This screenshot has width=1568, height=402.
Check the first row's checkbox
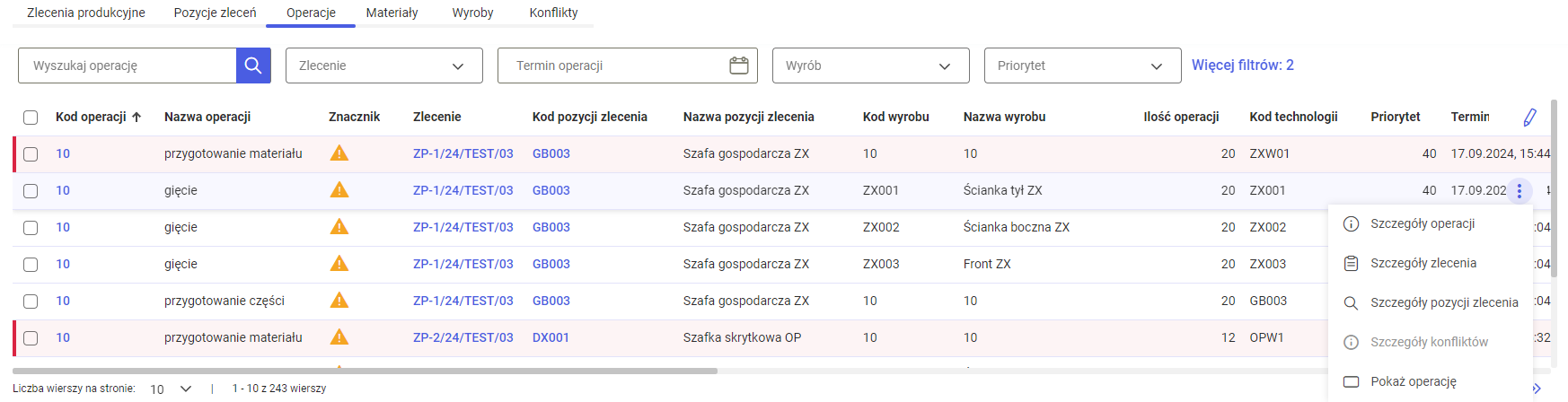pyautogui.click(x=31, y=154)
